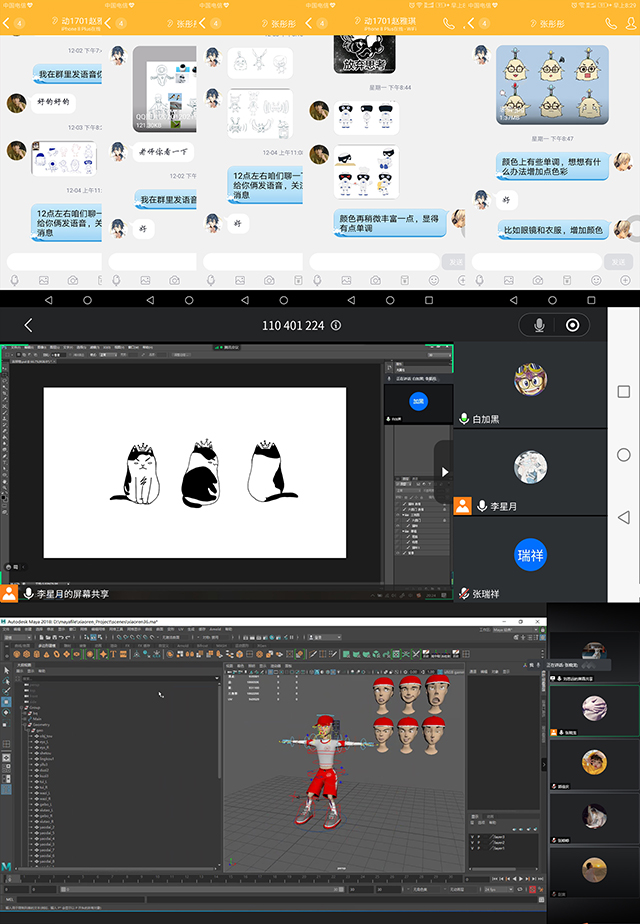Tap the back arrow in meeting header
The width and height of the screenshot is (640, 924).
pyautogui.click(x=28, y=325)
